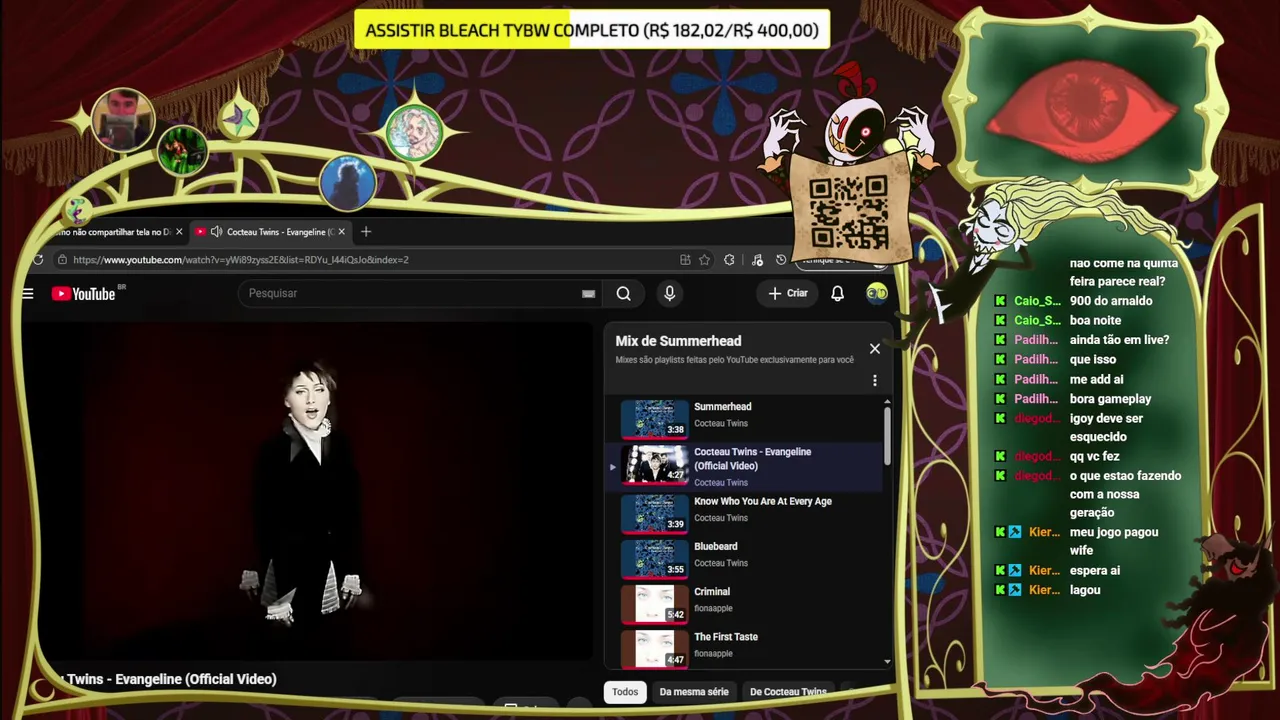The image size is (1280, 720).
Task: Click the YouTube URL in the address bar
Action: (240, 260)
